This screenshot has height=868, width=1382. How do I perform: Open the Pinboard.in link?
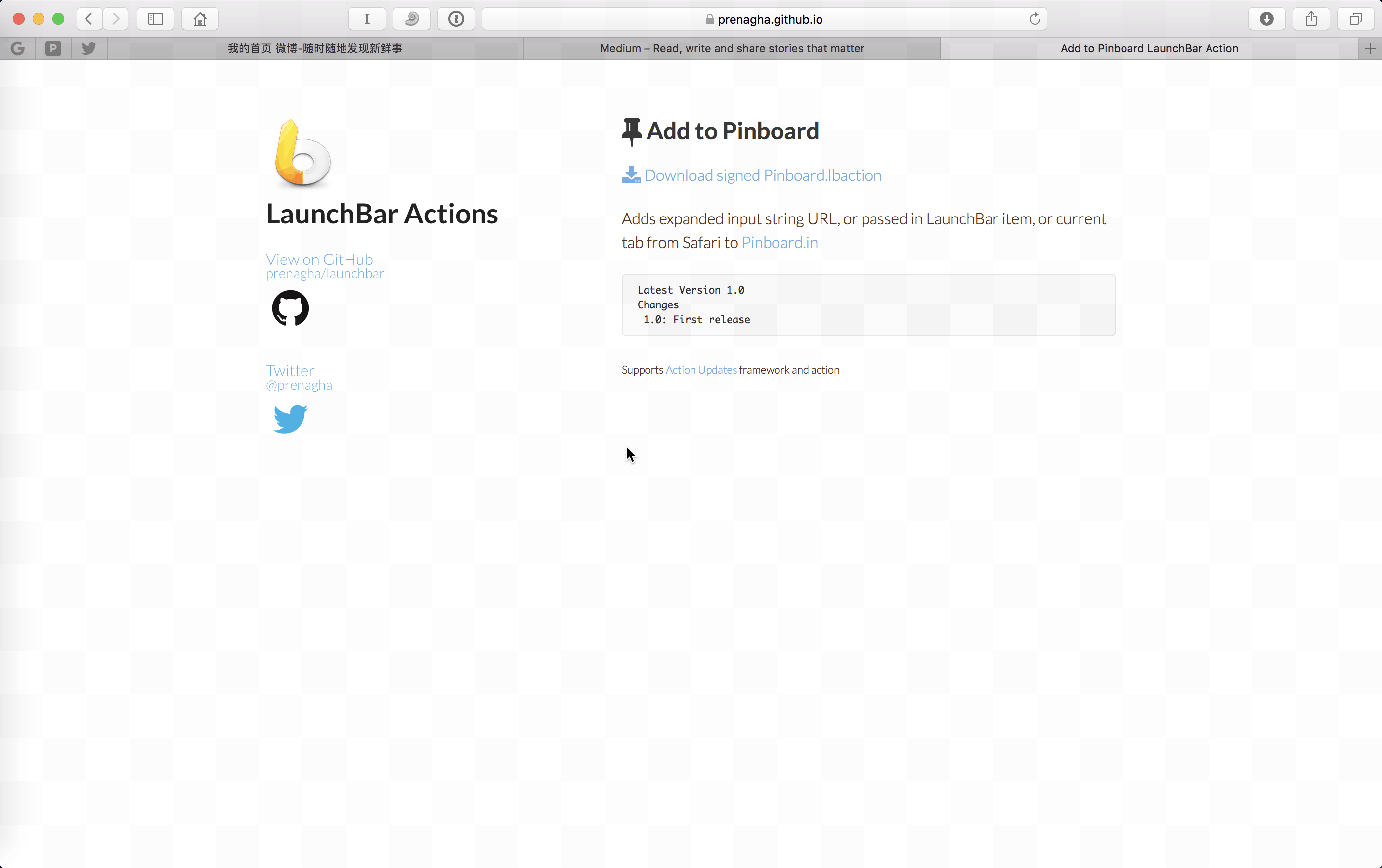tap(779, 243)
